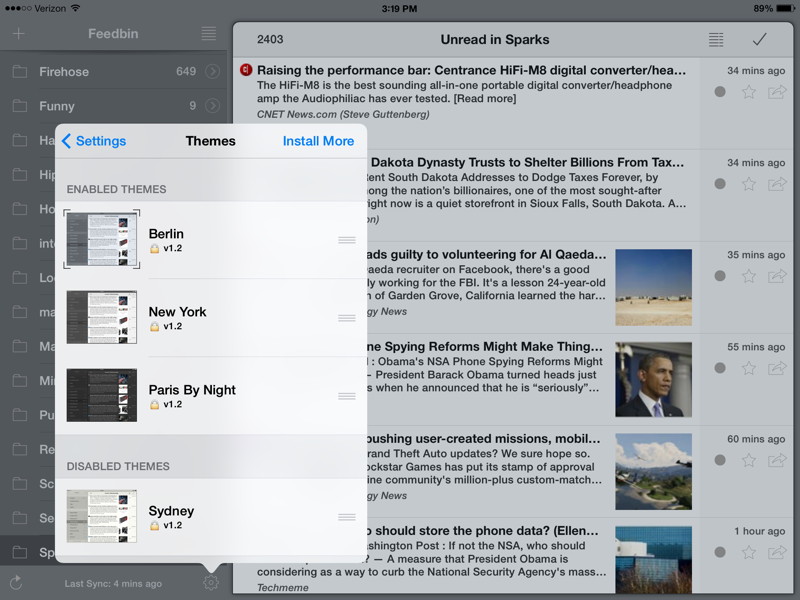The width and height of the screenshot is (800, 600).
Task: Star the Dakota Dynasty Trusts article
Action: tap(748, 184)
